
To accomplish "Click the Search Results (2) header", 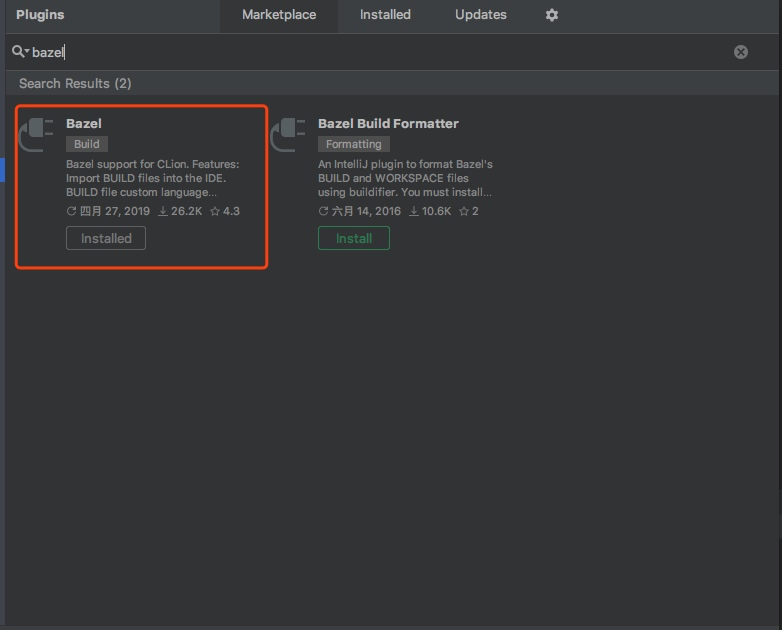I will pos(75,83).
